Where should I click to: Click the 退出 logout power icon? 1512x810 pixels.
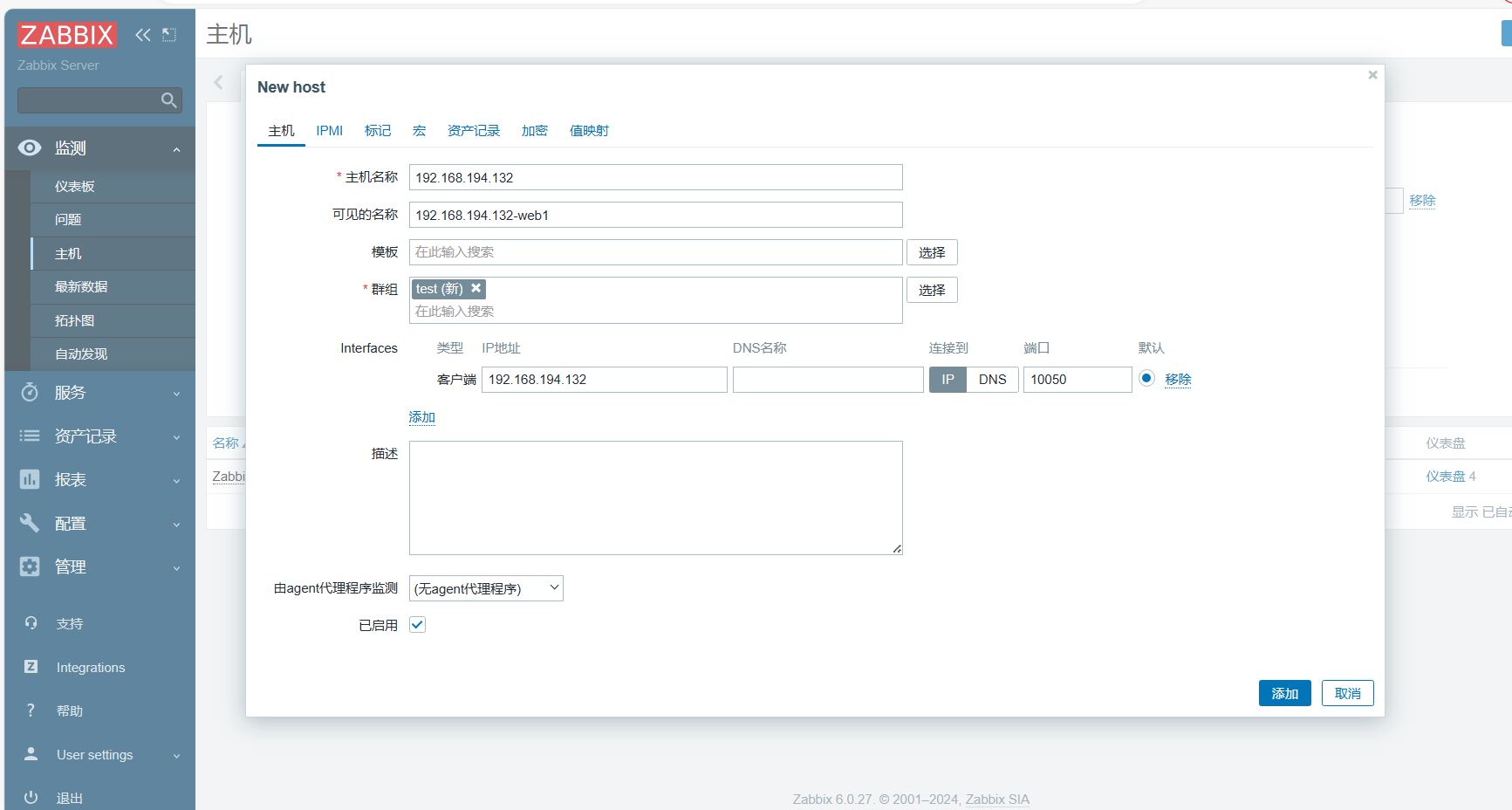pyautogui.click(x=31, y=798)
